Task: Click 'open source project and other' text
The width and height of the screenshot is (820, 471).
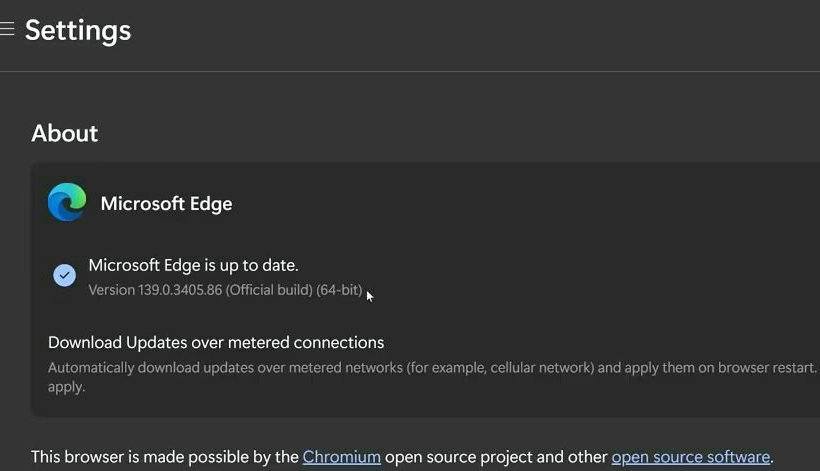Action: (x=496, y=457)
